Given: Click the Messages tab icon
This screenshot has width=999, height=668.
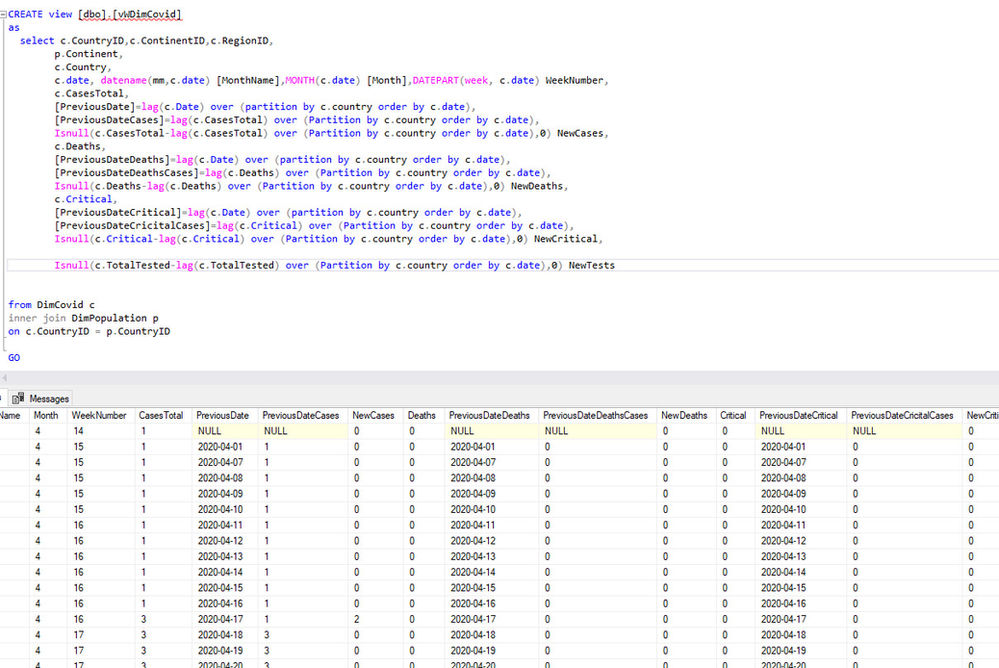Looking at the screenshot, I should pos(18,398).
